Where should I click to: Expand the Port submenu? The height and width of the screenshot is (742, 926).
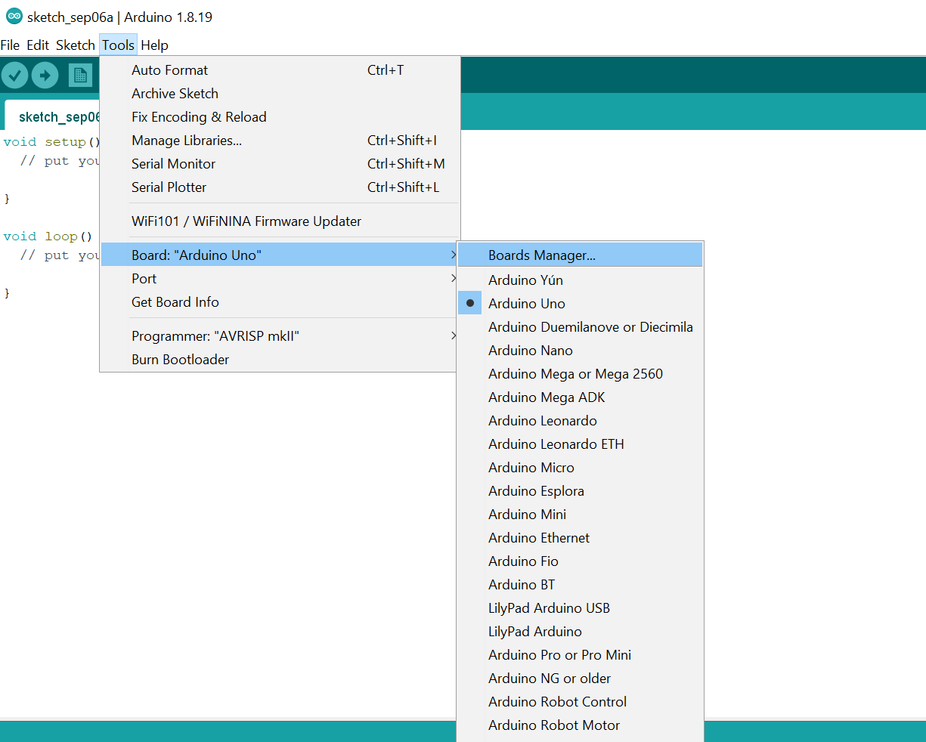click(144, 279)
